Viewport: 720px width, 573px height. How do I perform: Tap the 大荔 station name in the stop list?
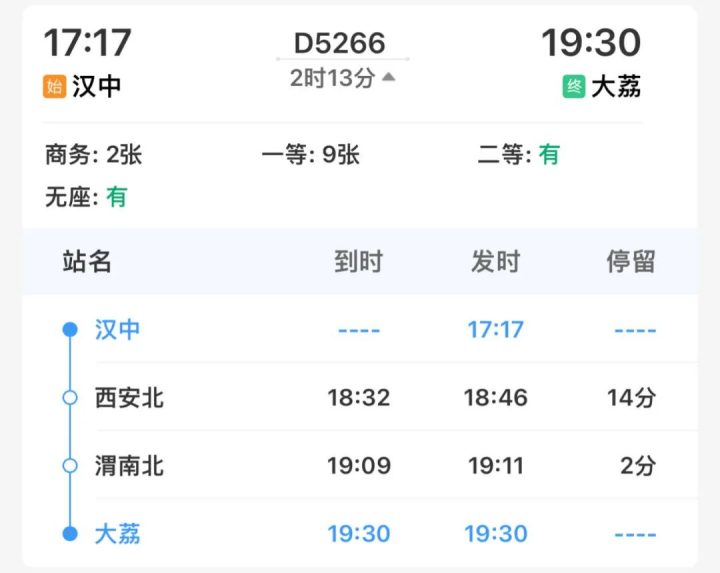pos(117,533)
